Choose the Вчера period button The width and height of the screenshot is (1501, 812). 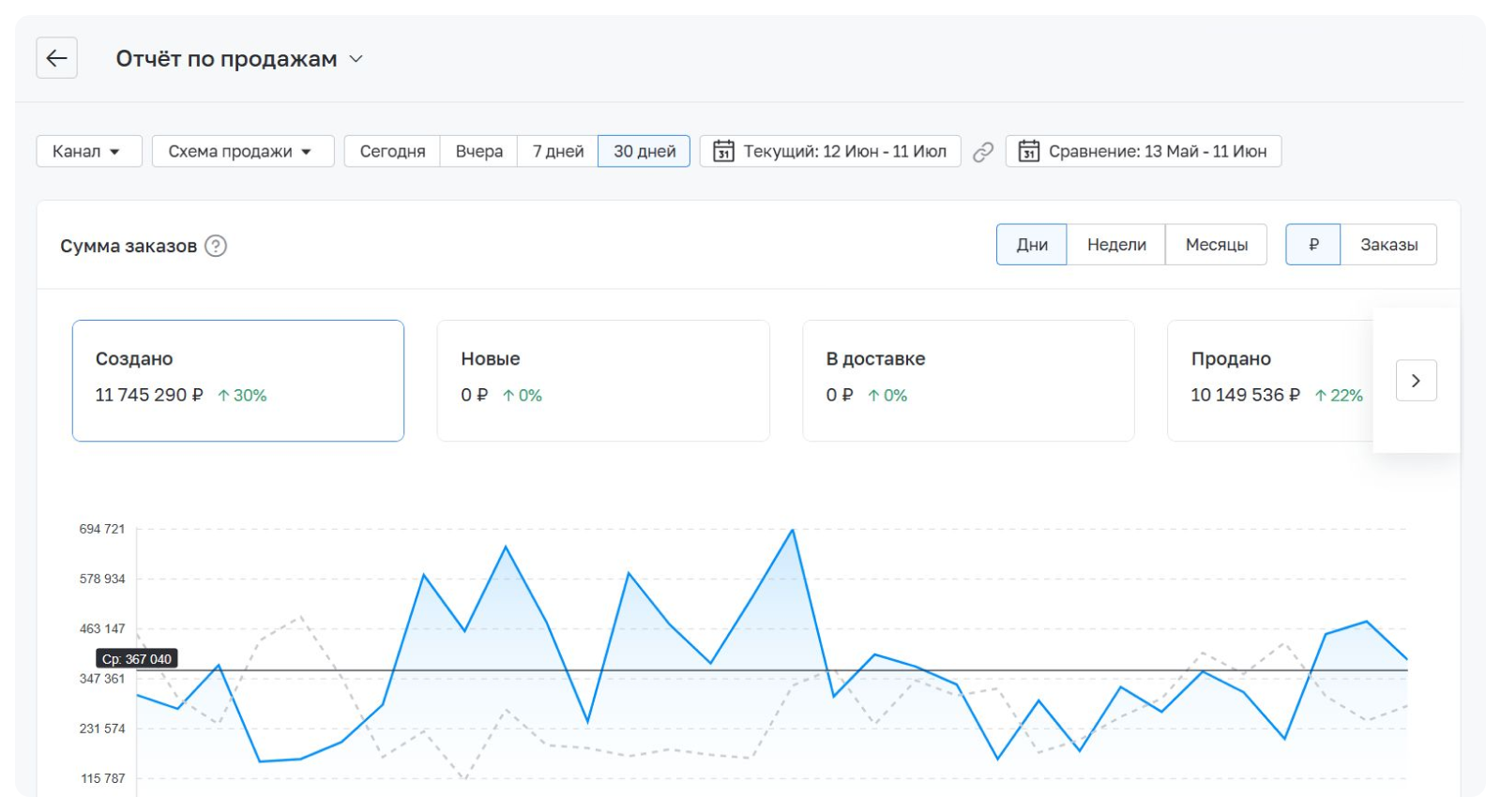(478, 152)
